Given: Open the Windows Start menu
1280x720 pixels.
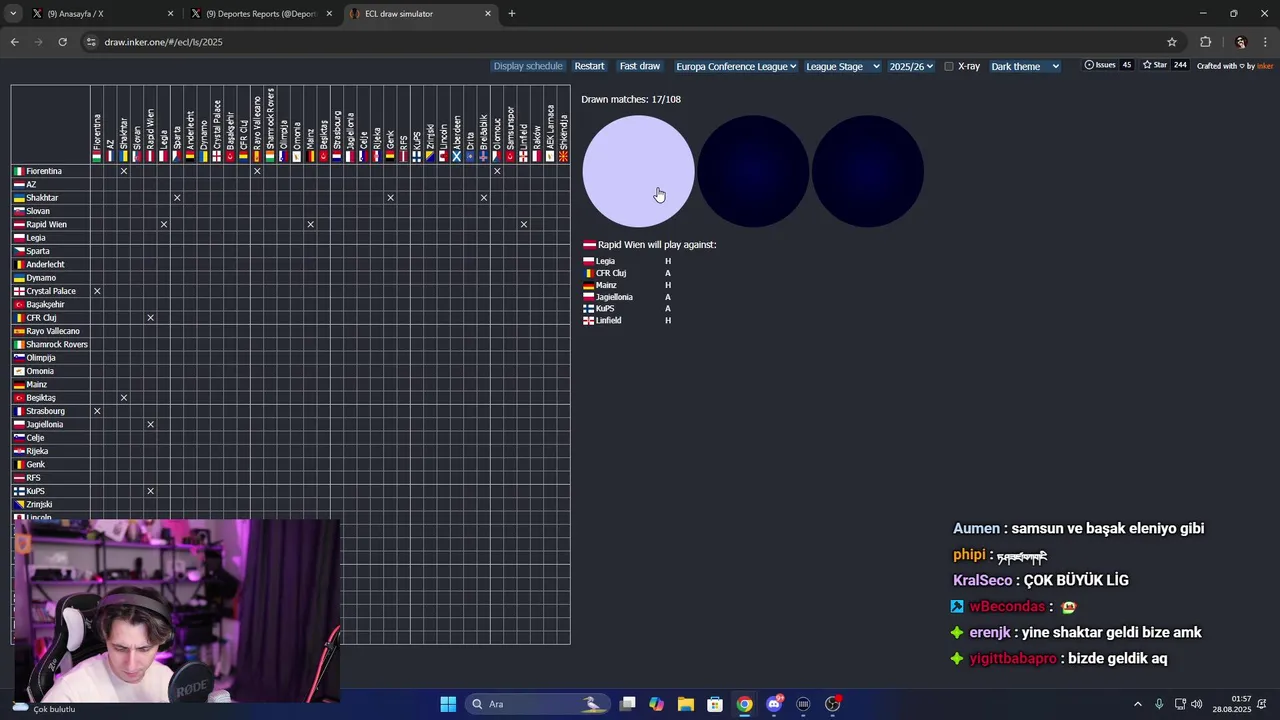Looking at the screenshot, I should tap(448, 704).
